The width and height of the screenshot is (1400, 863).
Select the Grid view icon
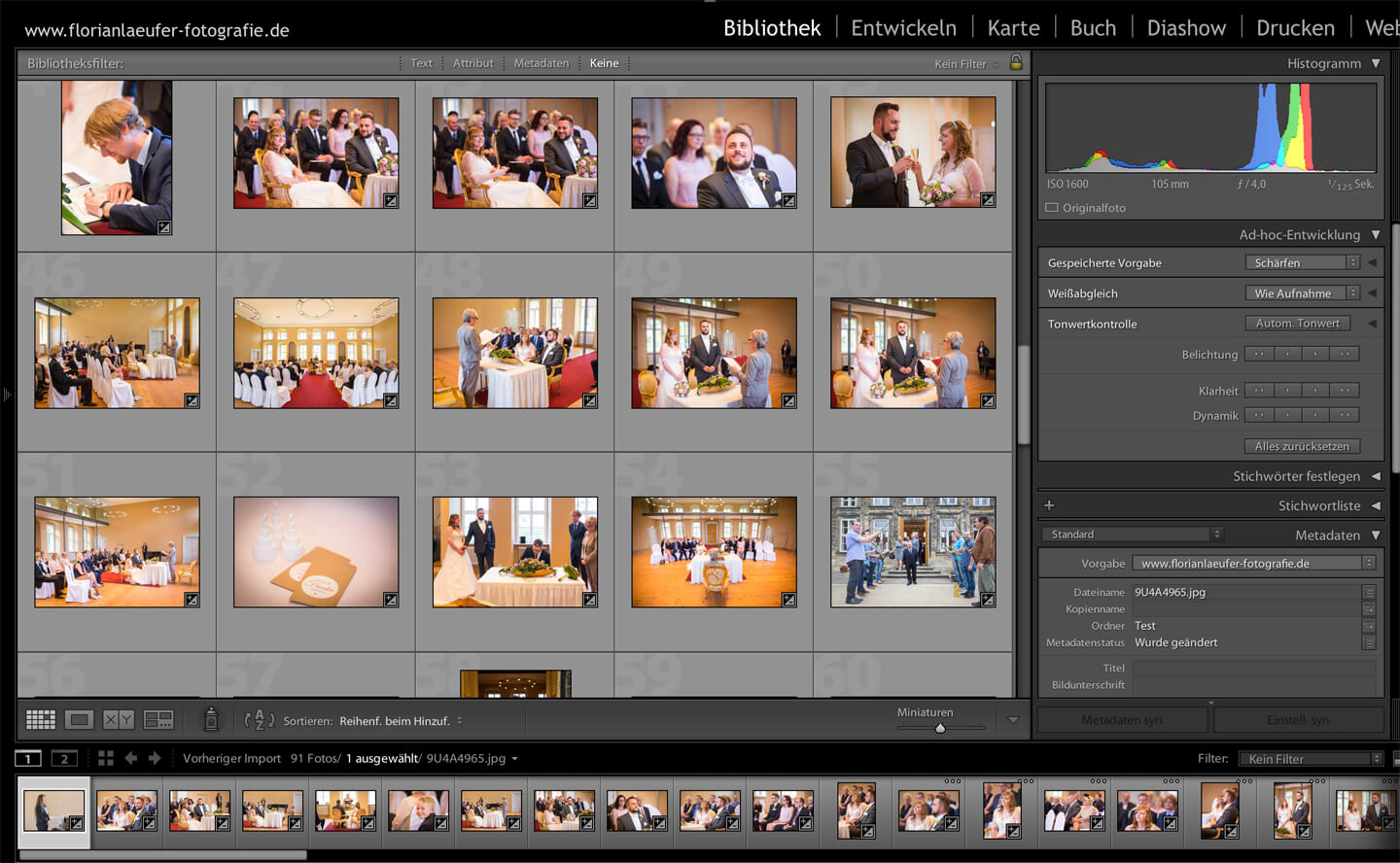(x=40, y=719)
